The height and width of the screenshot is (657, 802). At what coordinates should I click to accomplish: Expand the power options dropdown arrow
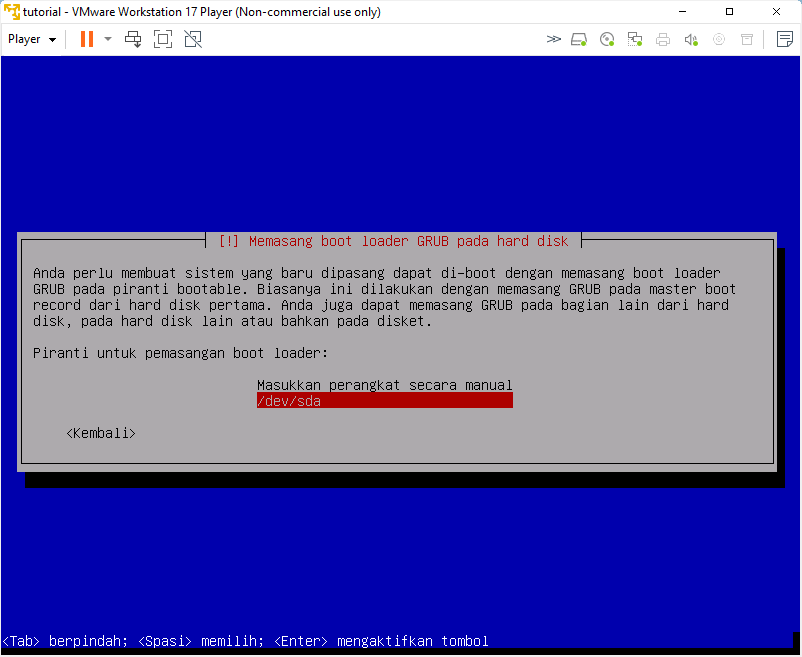tap(108, 39)
